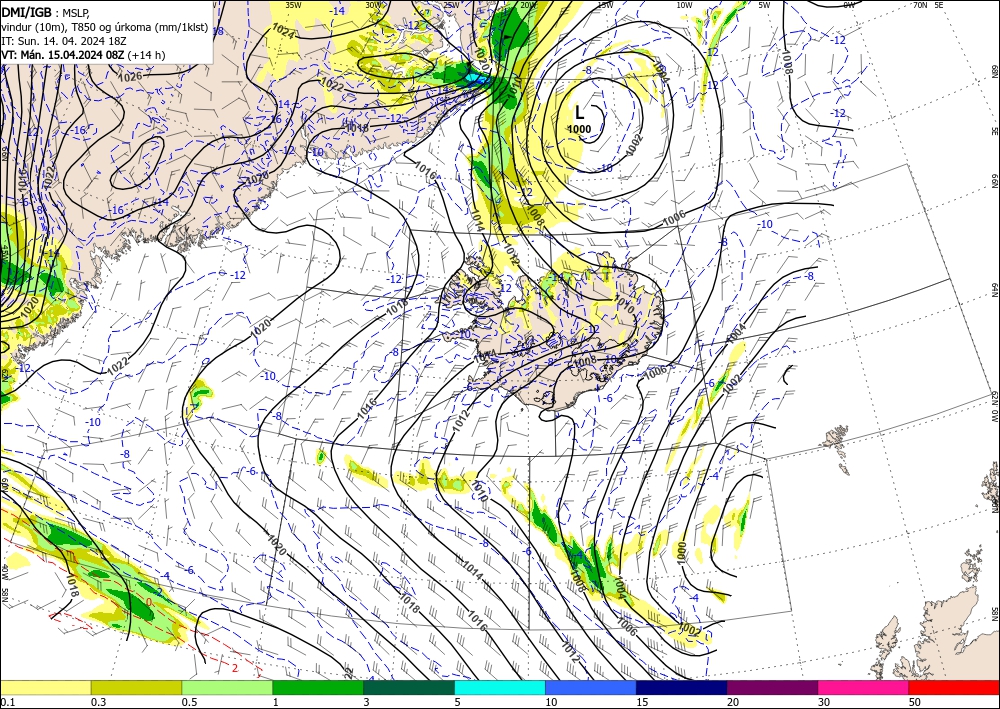The width and height of the screenshot is (1000, 709).
Task: Pick the blue 10–15 legend swatch
Action: 591,687
